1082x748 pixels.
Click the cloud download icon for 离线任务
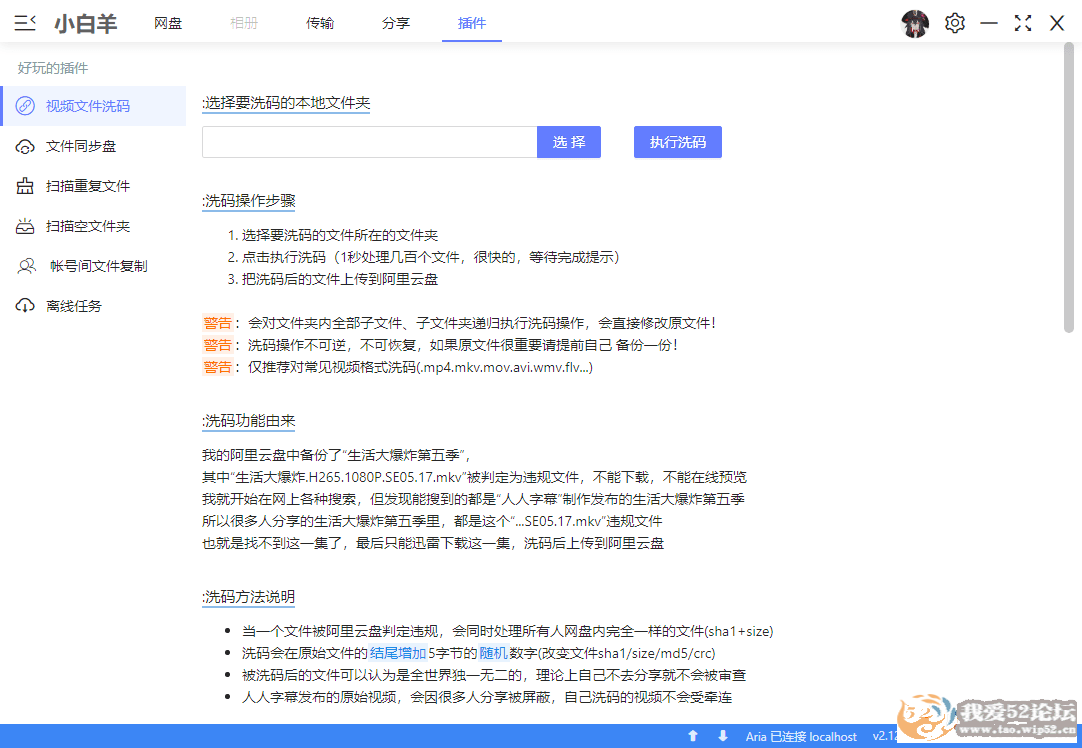point(25,306)
